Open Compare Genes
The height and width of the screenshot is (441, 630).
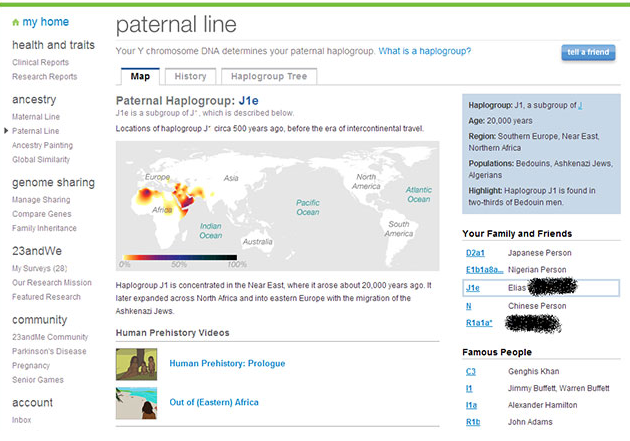click(41, 214)
